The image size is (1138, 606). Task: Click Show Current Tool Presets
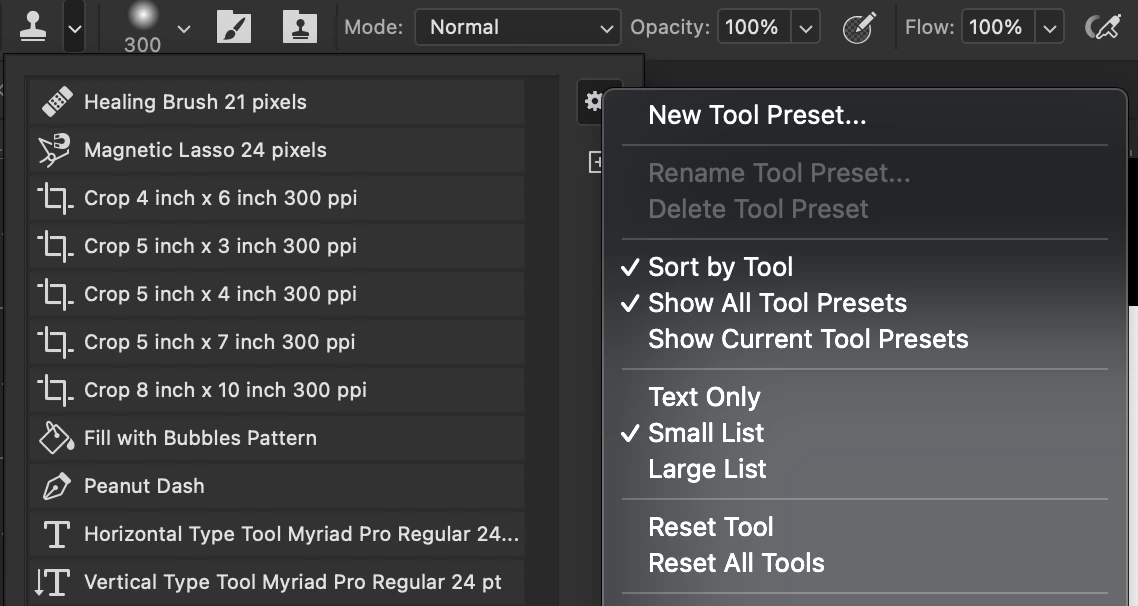tap(808, 339)
